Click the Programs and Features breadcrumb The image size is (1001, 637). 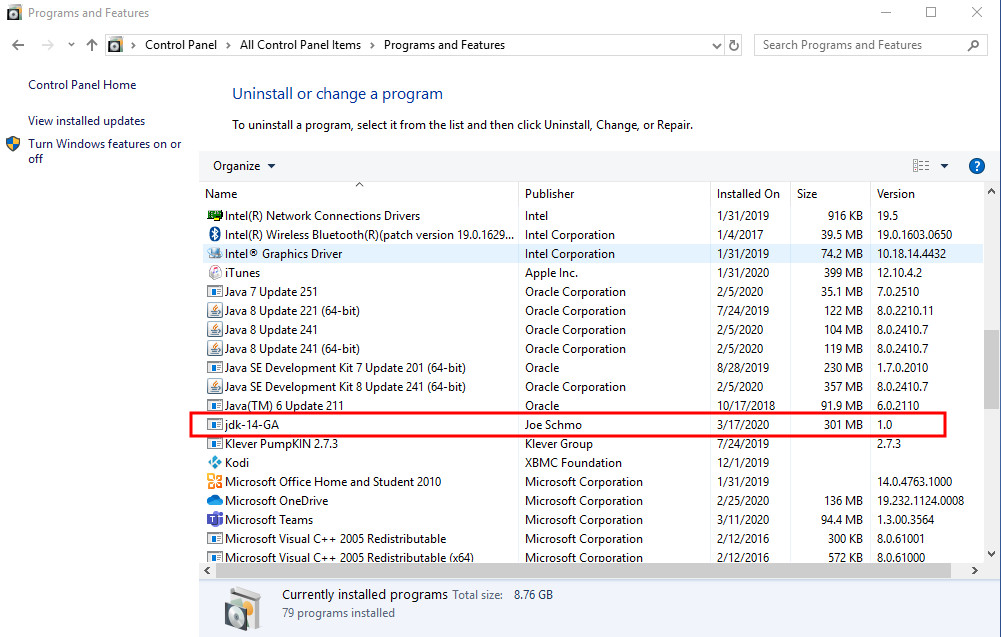[x=444, y=45]
